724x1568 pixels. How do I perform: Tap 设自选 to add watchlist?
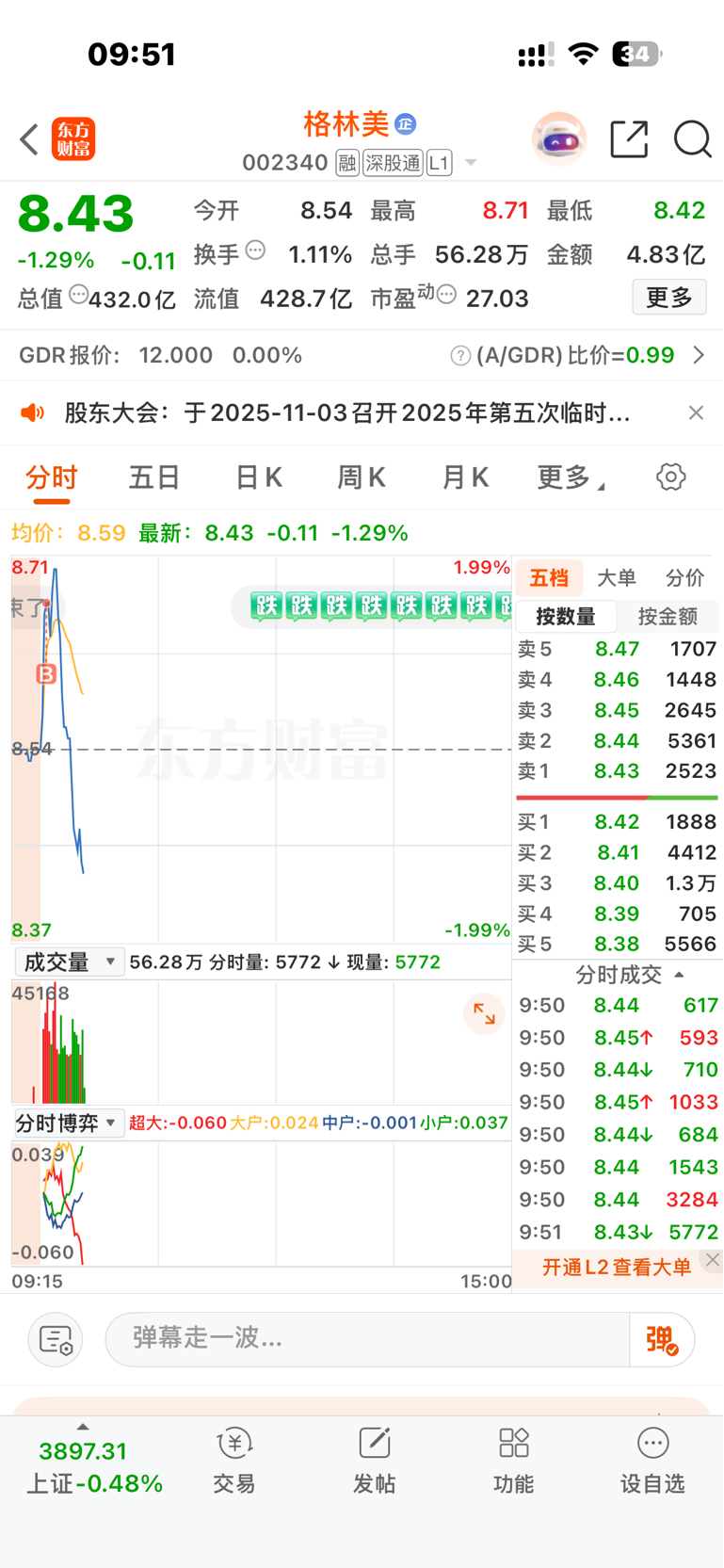[652, 1461]
